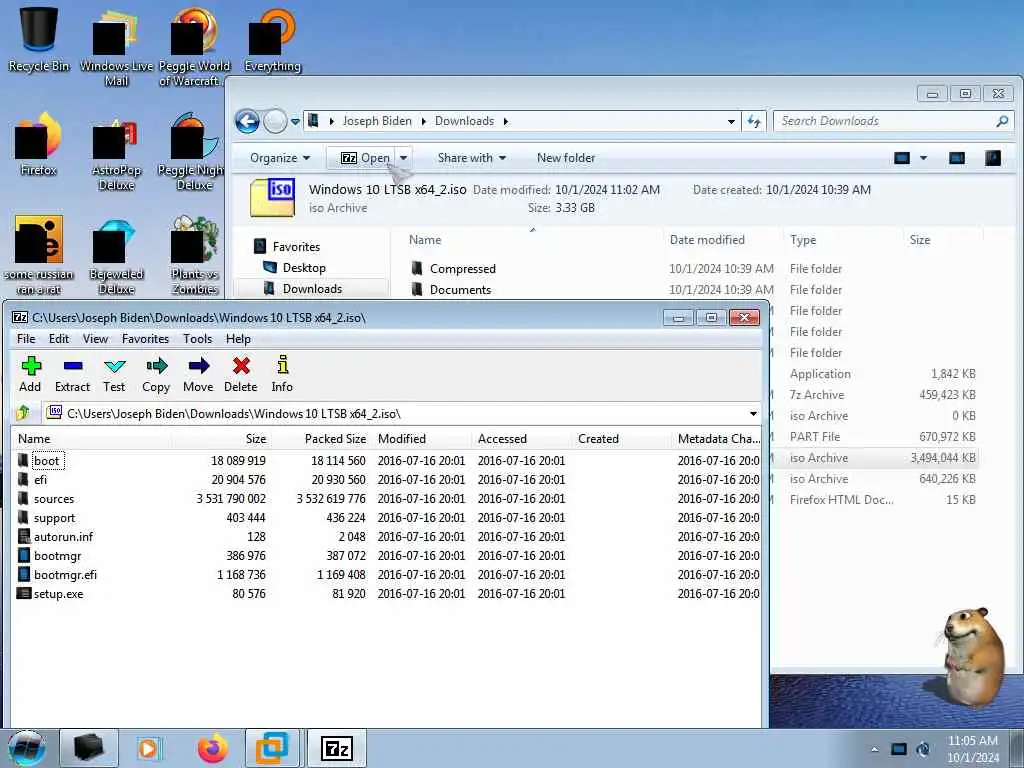Expand the view options dropdown arrow
This screenshot has height=768, width=1024.
[x=923, y=158]
